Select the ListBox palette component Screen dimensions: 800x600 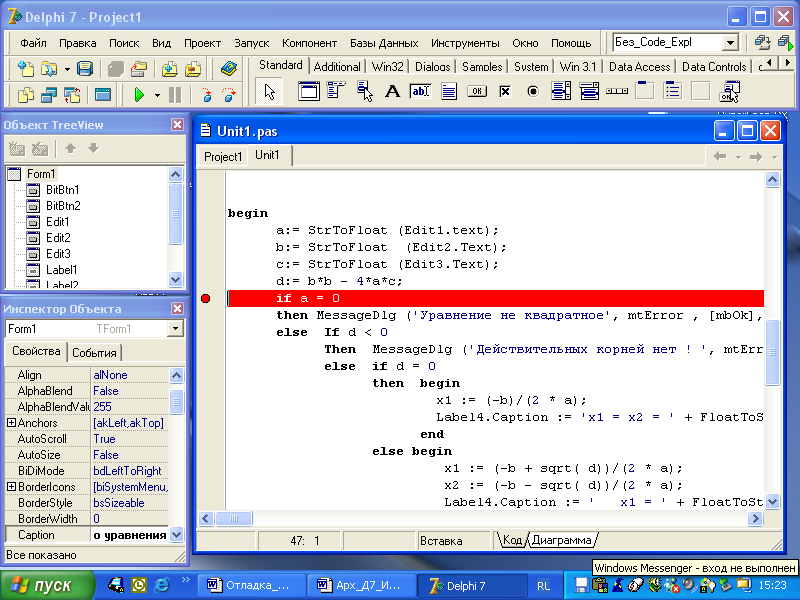(561, 92)
